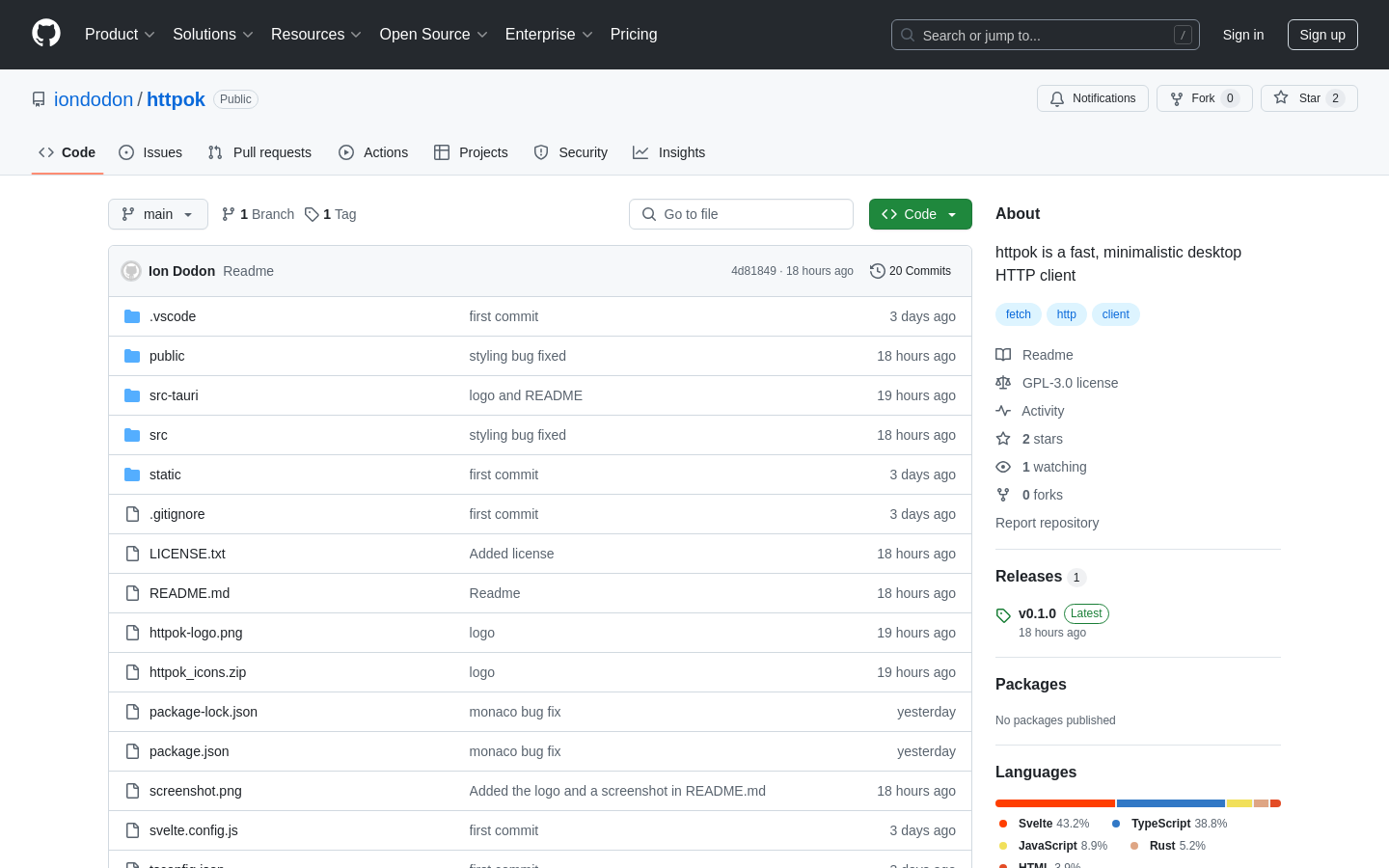Switch to the Insights tab
The image size is (1389, 868).
click(x=669, y=152)
